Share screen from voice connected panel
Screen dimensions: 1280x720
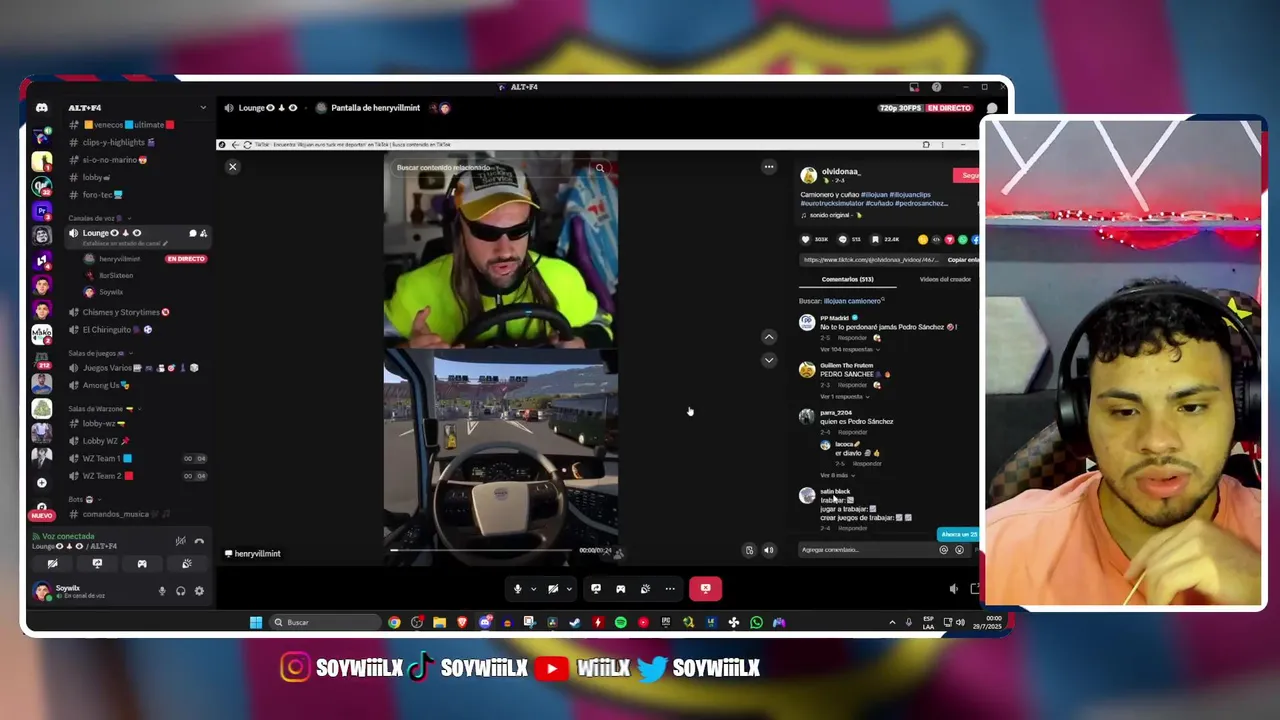click(97, 564)
